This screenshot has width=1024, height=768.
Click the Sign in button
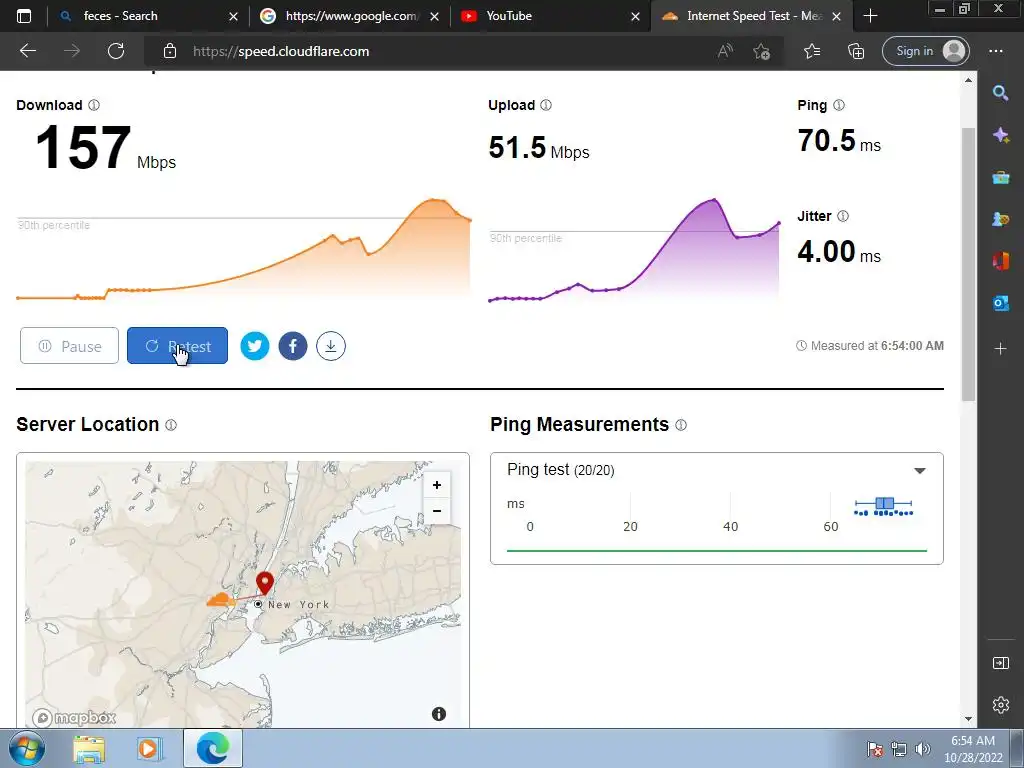pyautogui.click(x=926, y=51)
